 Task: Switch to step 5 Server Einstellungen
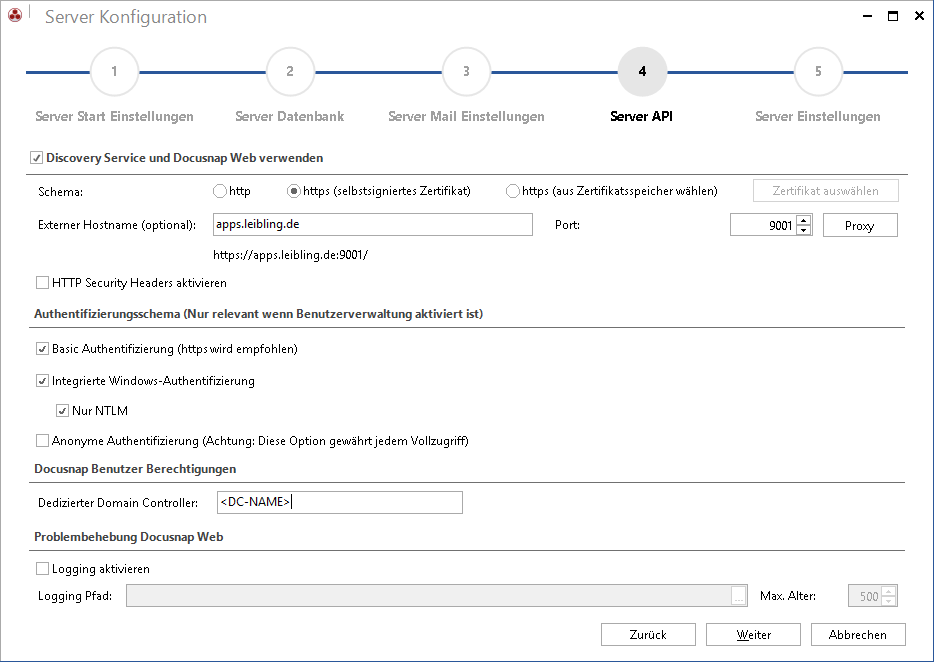click(818, 72)
